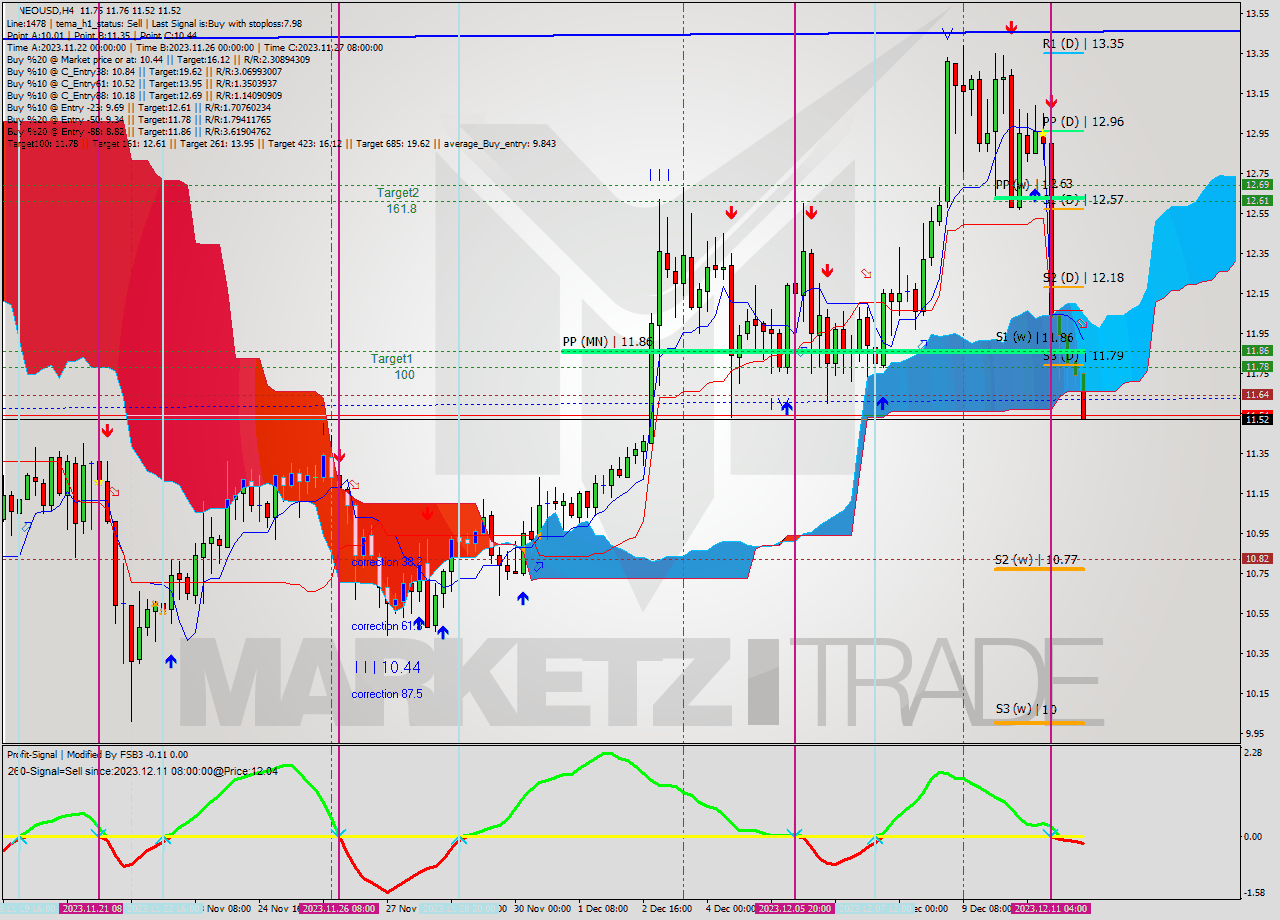Select the R1 (D) 13.35 pivot label
Viewport: 1280px width, 920px height.
pyautogui.click(x=1082, y=44)
